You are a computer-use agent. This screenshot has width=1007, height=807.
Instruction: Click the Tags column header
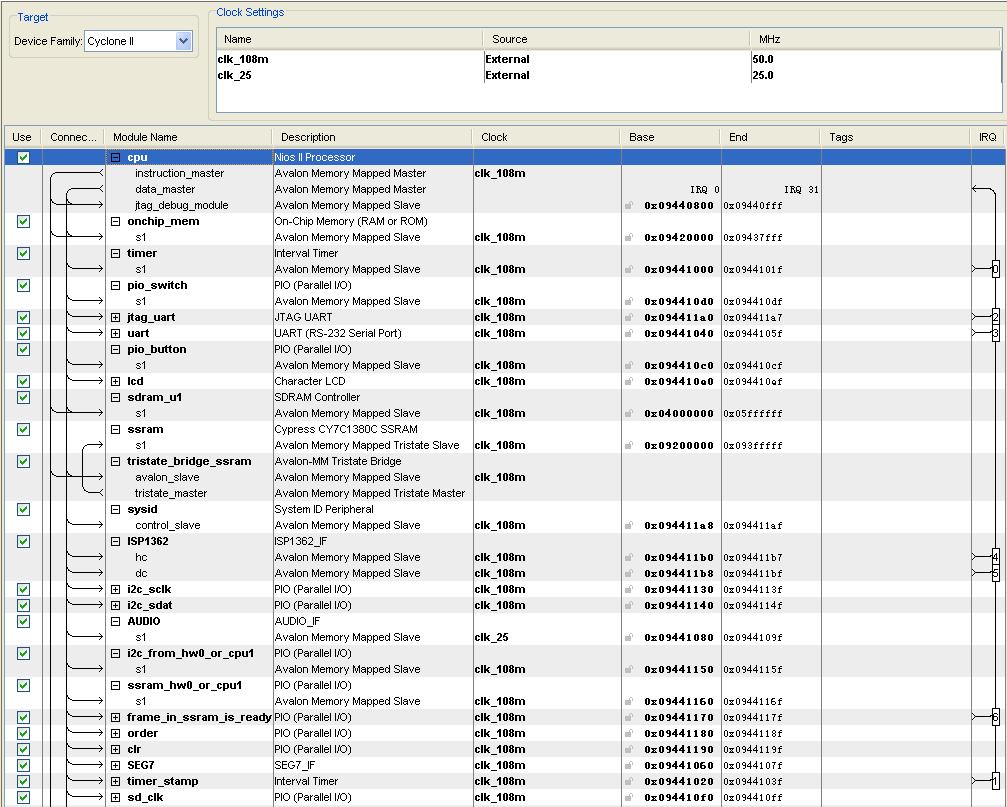[895, 137]
